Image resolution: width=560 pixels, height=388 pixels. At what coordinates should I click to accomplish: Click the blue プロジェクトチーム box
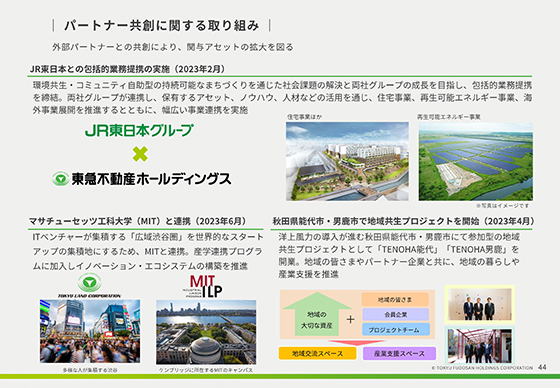point(396,329)
